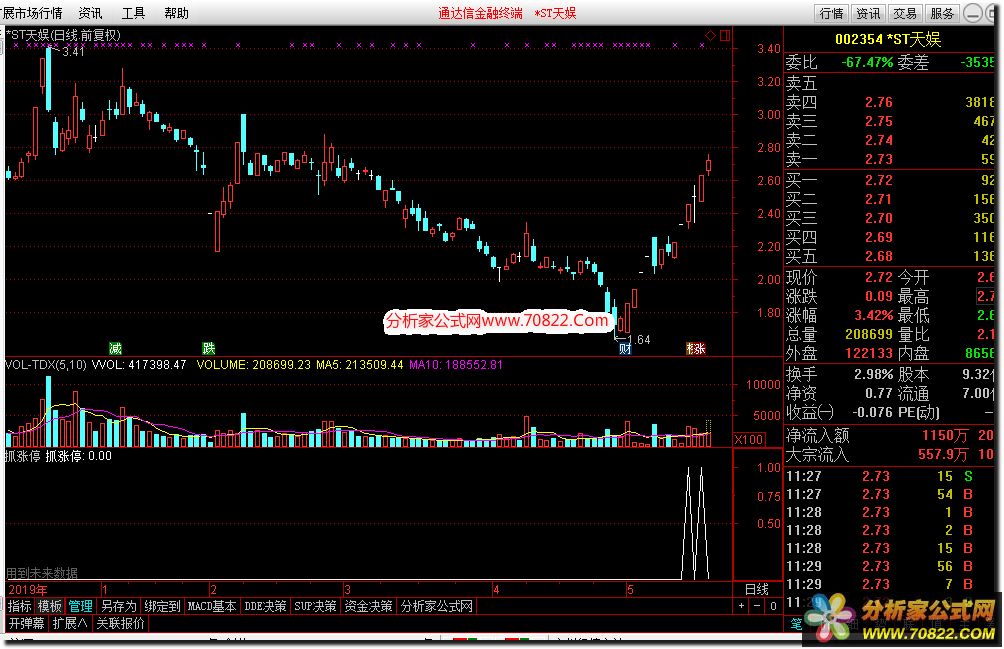Click the 买五 price 2.68
Screen dimensions: 1004x649
point(878,257)
